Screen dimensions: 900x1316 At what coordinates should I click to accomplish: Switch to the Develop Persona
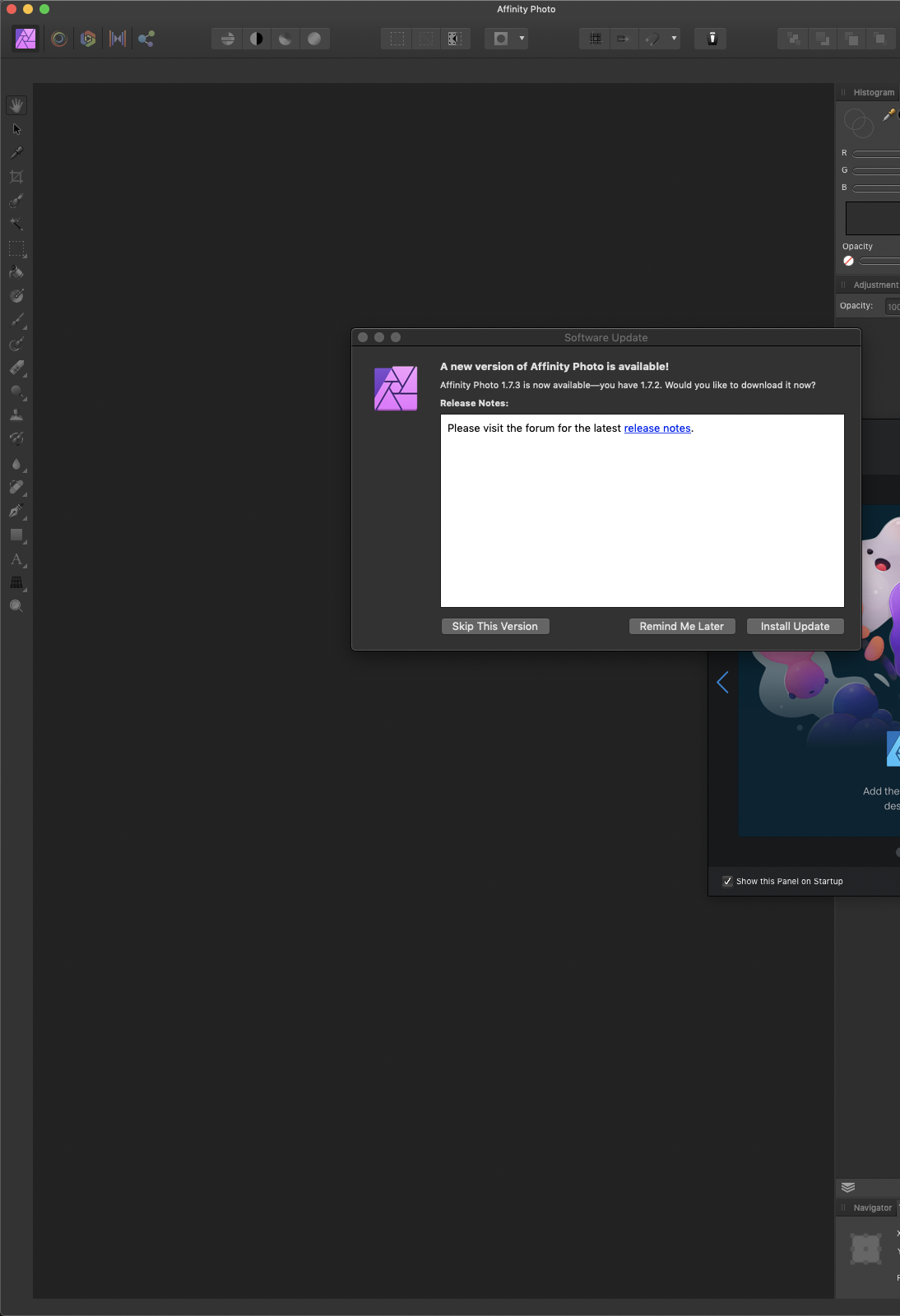(88, 39)
